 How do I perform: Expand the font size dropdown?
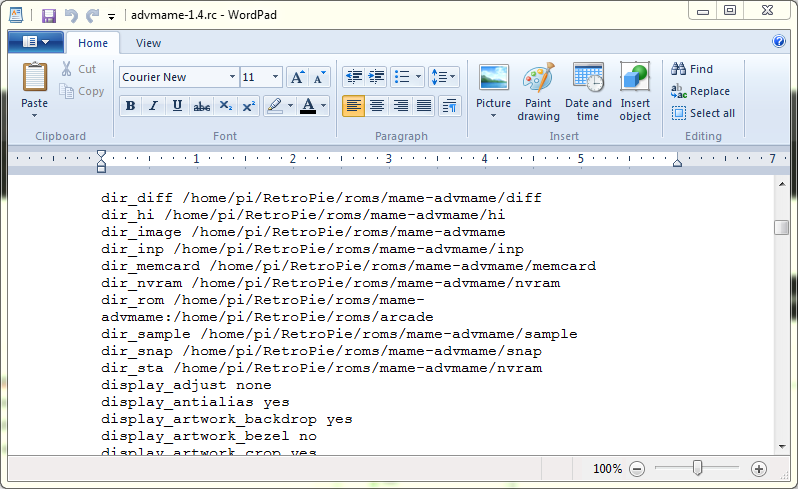tap(276, 77)
